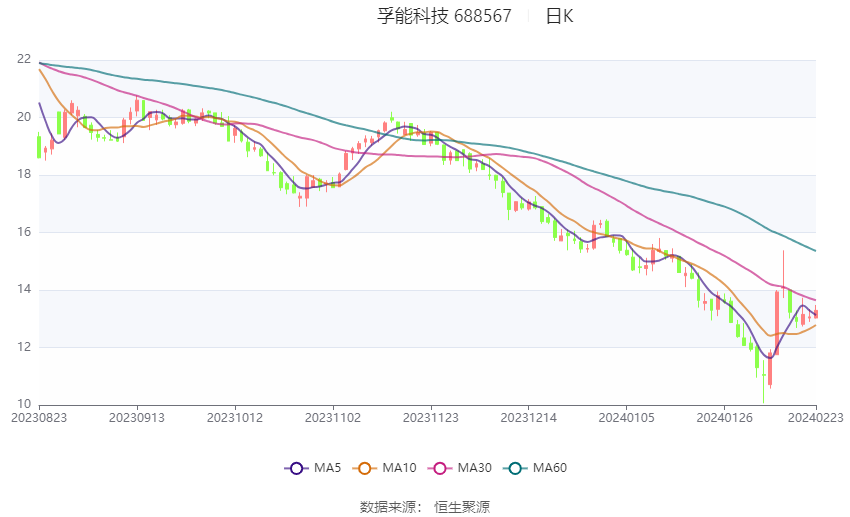Click the 20240126 date axis label
Screen dimensions: 850x517
pos(724,418)
